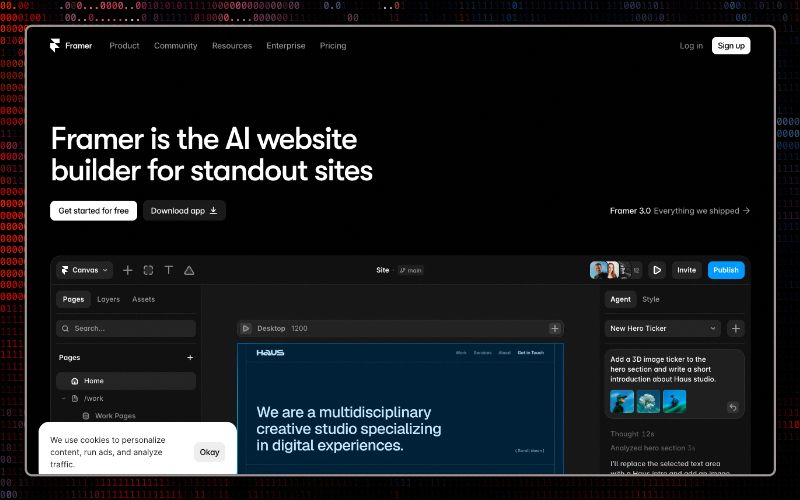Click Get started for free
This screenshot has width=800, height=500.
[93, 211]
